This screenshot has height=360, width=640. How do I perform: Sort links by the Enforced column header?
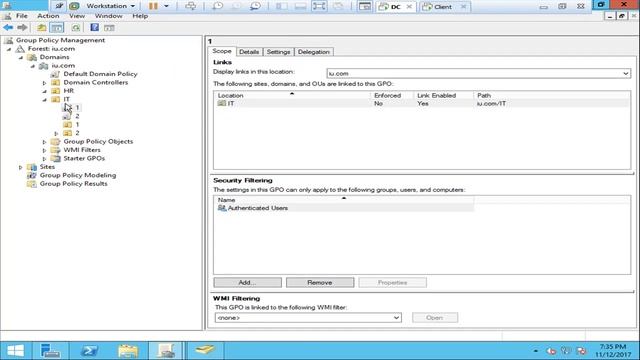(392, 96)
